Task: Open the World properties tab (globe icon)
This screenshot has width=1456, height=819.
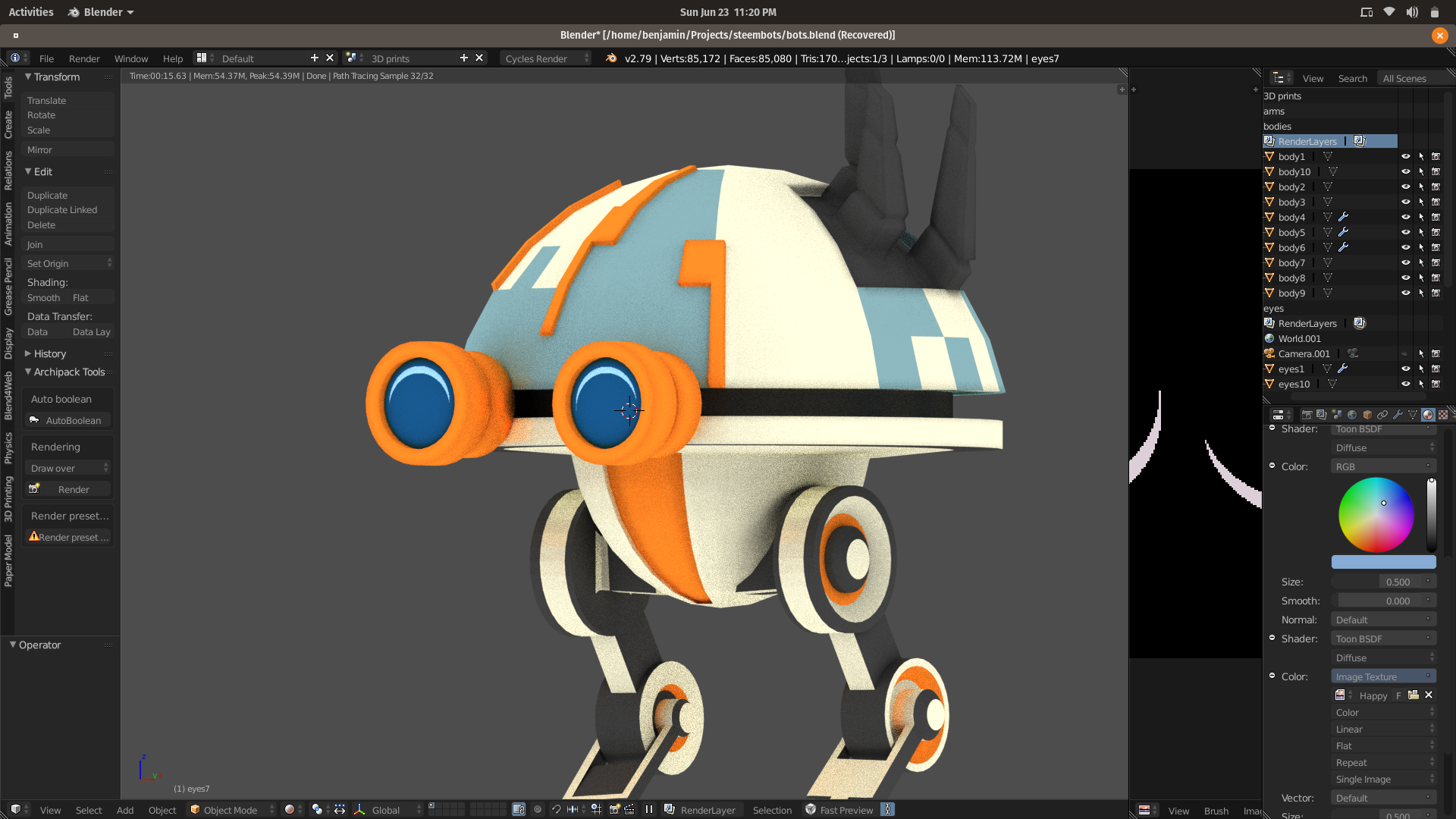Action: [1352, 415]
